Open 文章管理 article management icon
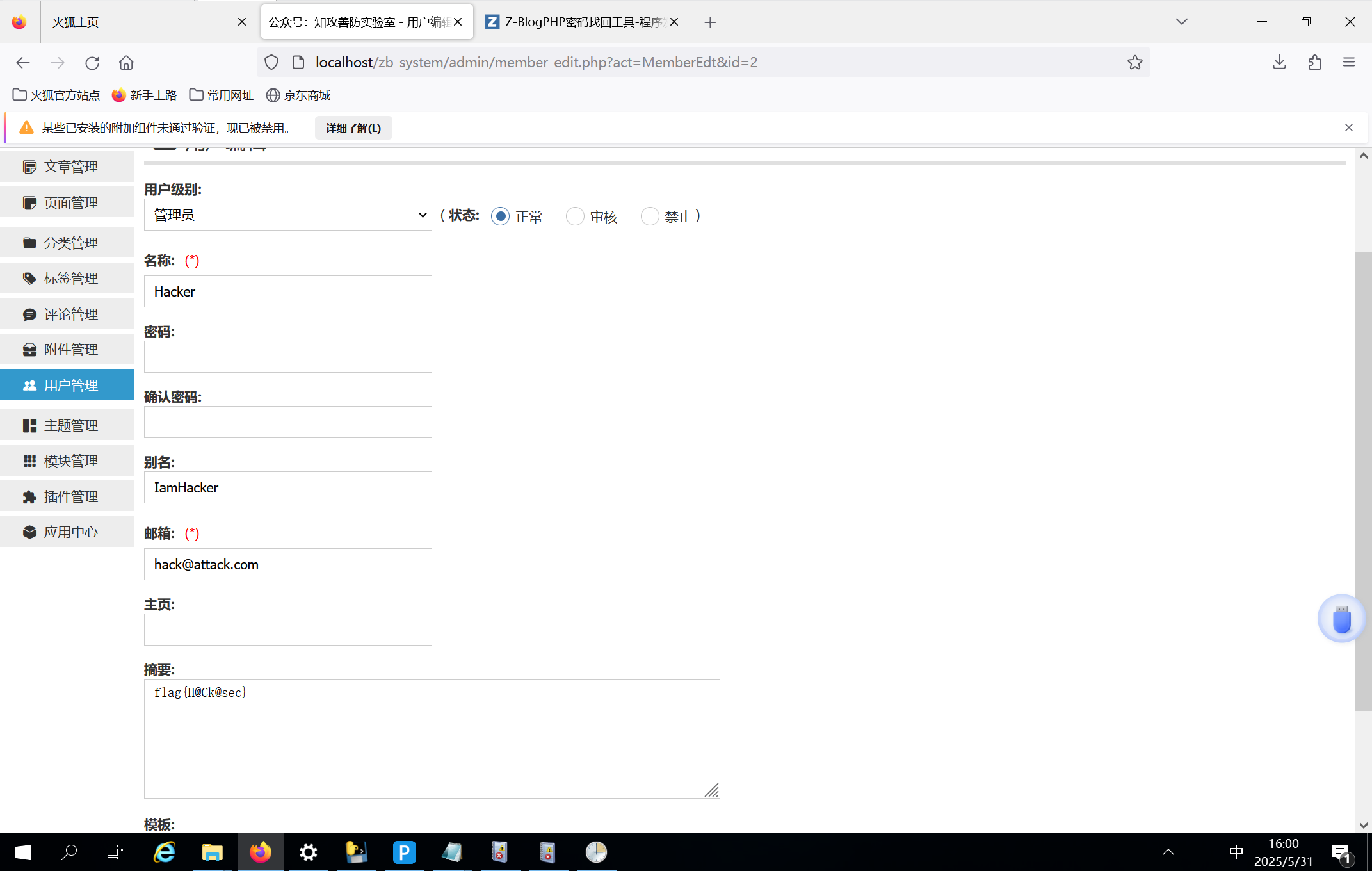The height and width of the screenshot is (871, 1372). pos(29,167)
